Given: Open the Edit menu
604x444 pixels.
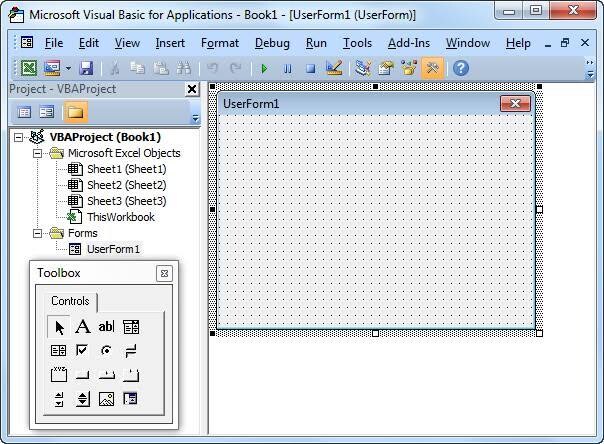Looking at the screenshot, I should 89,43.
